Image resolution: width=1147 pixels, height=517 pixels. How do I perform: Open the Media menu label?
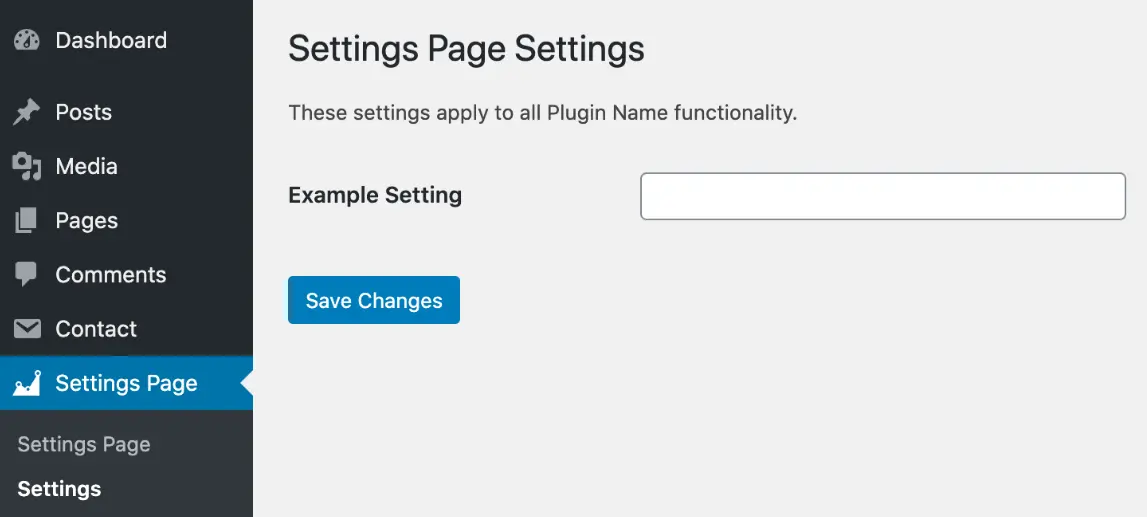pos(87,167)
